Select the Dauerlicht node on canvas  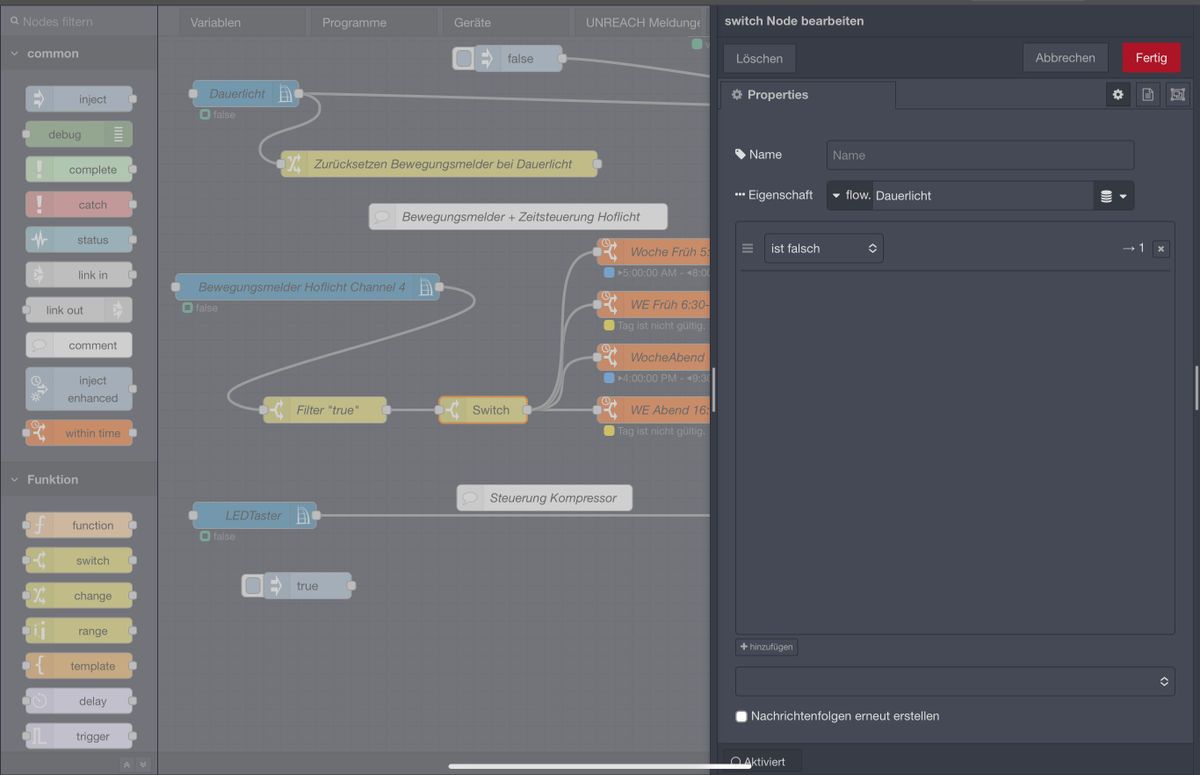(x=246, y=94)
